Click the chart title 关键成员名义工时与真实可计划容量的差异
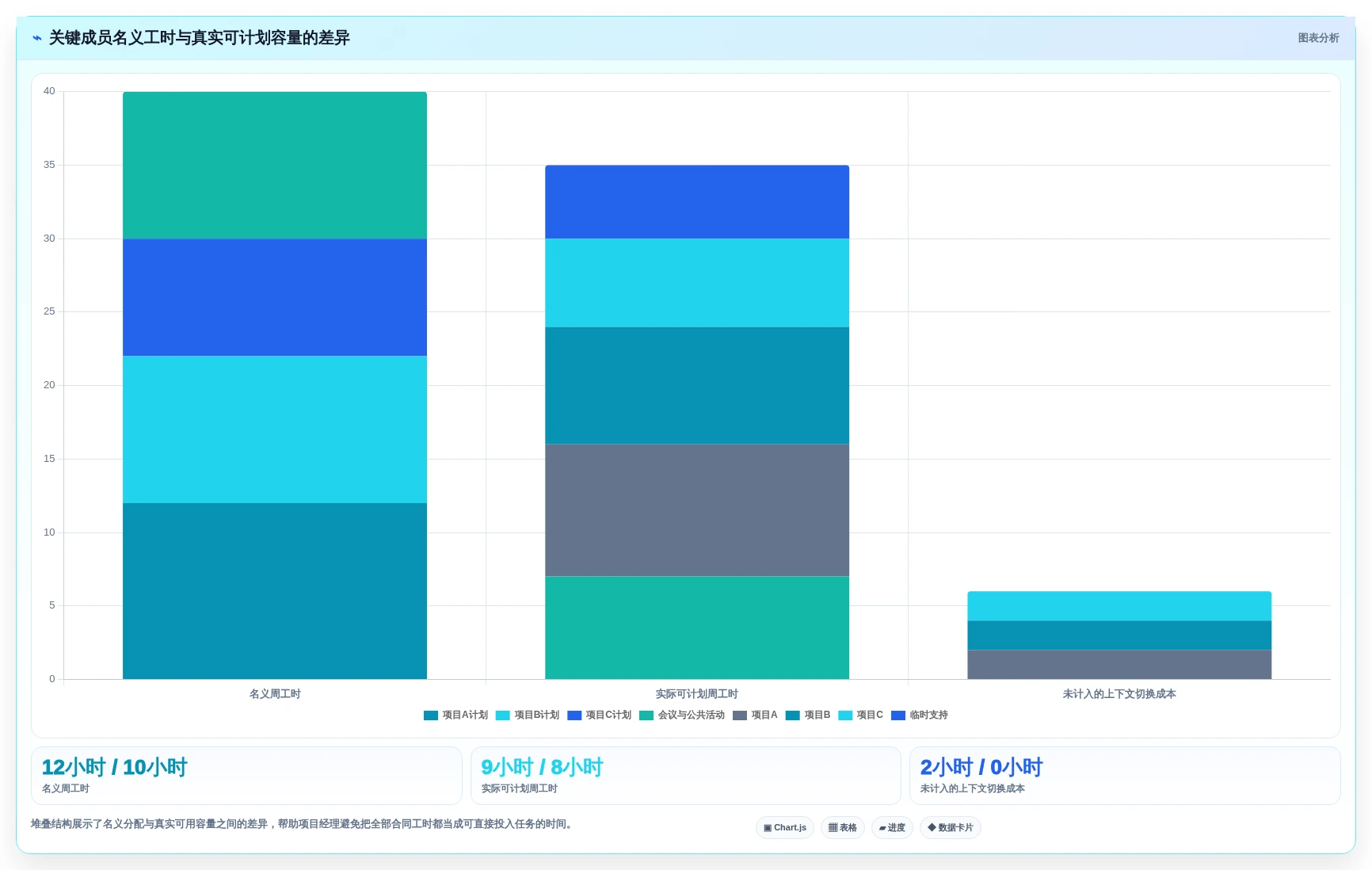The width and height of the screenshot is (1372, 870). [200, 38]
